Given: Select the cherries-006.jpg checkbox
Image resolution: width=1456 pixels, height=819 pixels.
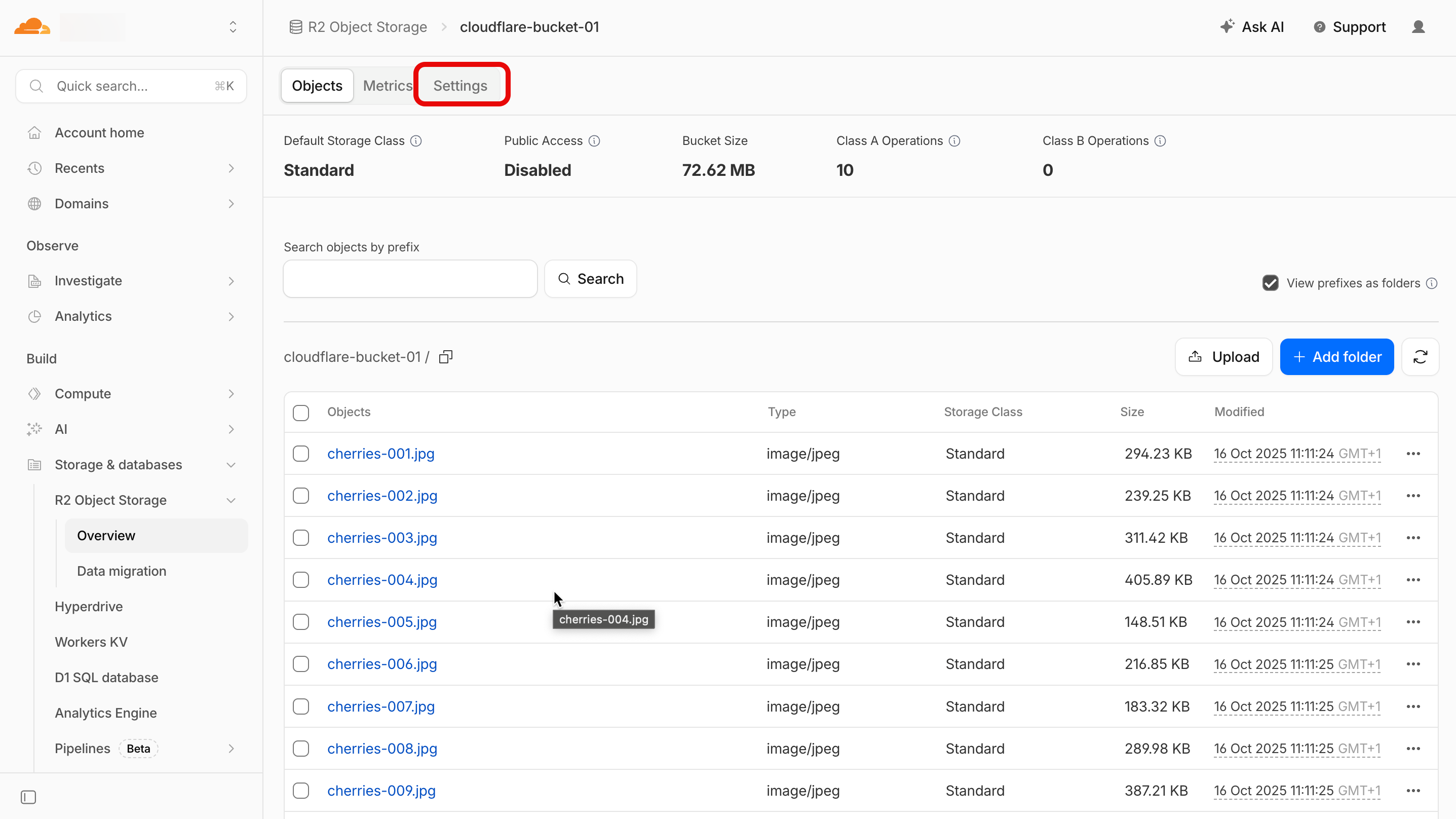Looking at the screenshot, I should click(301, 664).
